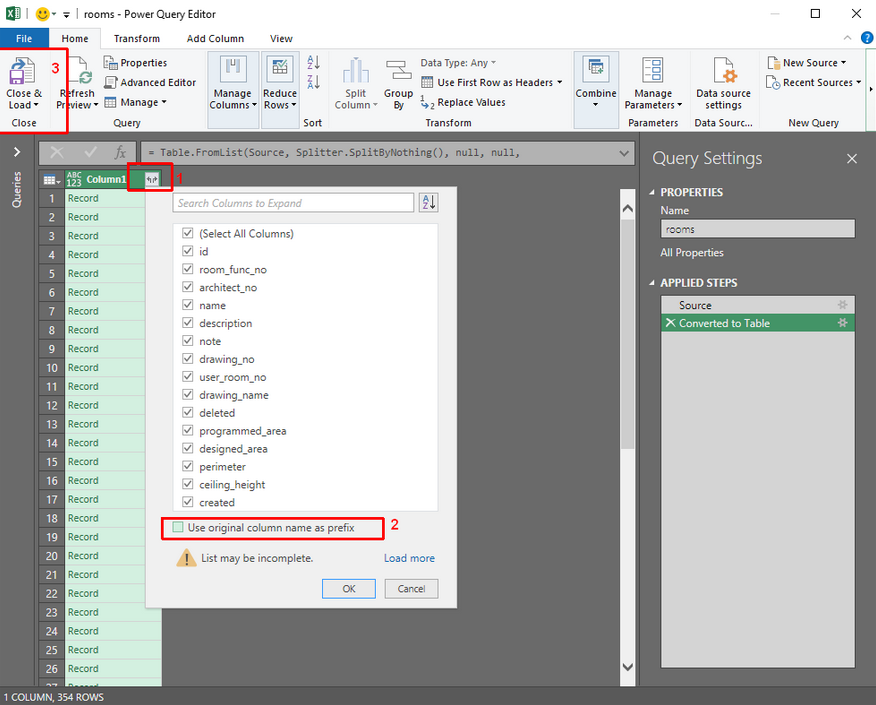Click the Close & Load icon
The height and width of the screenshot is (705, 876).
click(23, 74)
